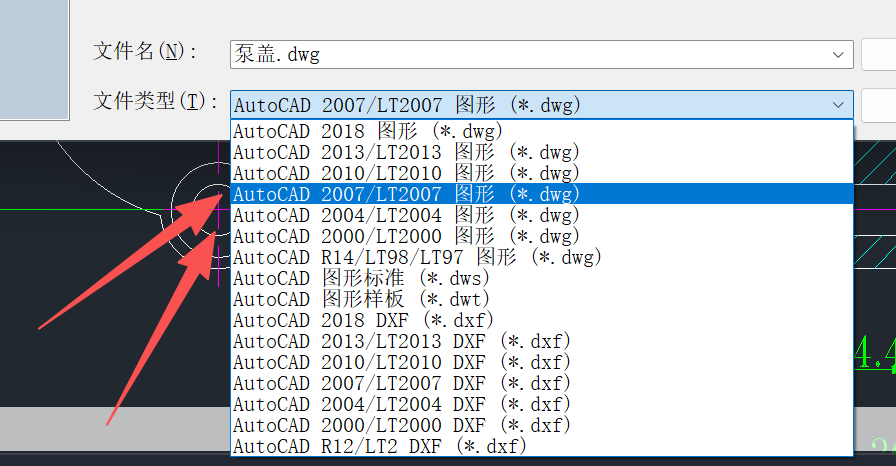The width and height of the screenshot is (896, 466).
Task: Select AutoCAD 图形标准 (*.dws) file type
Action: pos(542,278)
